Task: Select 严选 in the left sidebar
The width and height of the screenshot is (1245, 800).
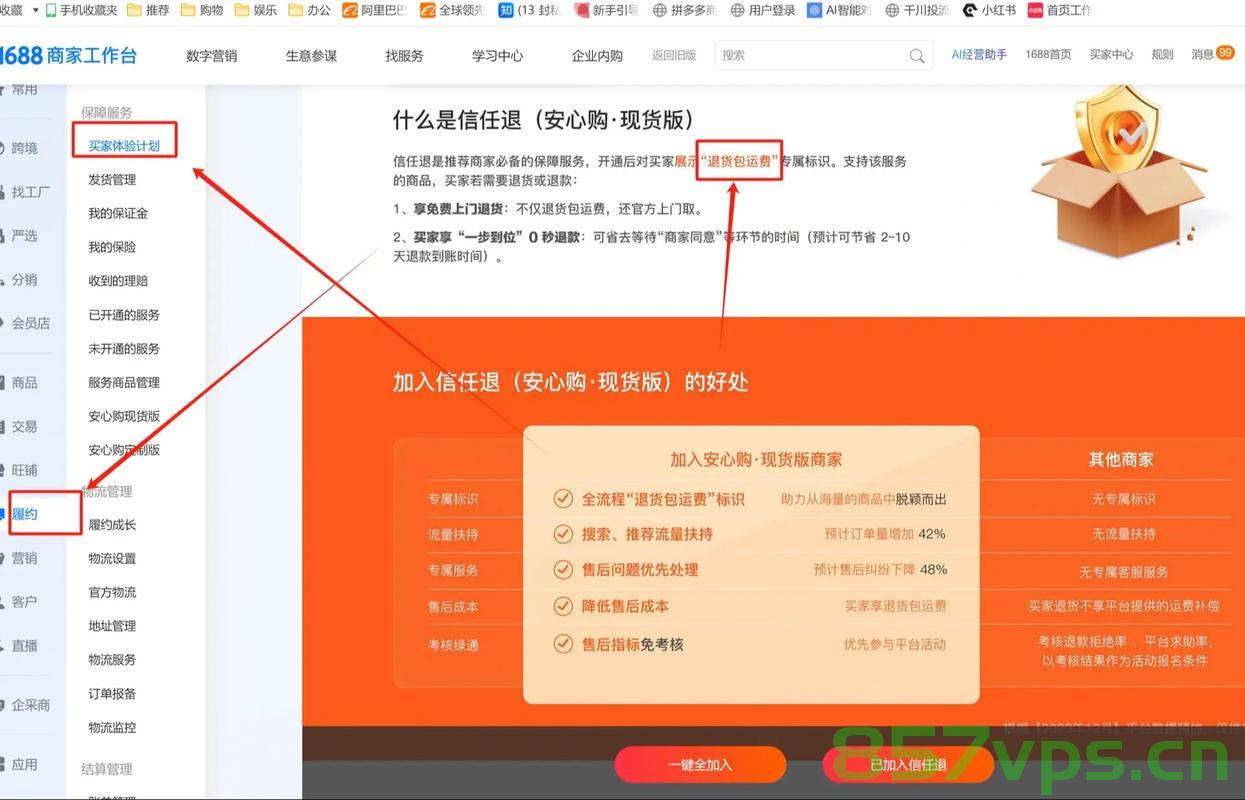Action: pyautogui.click(x=24, y=236)
